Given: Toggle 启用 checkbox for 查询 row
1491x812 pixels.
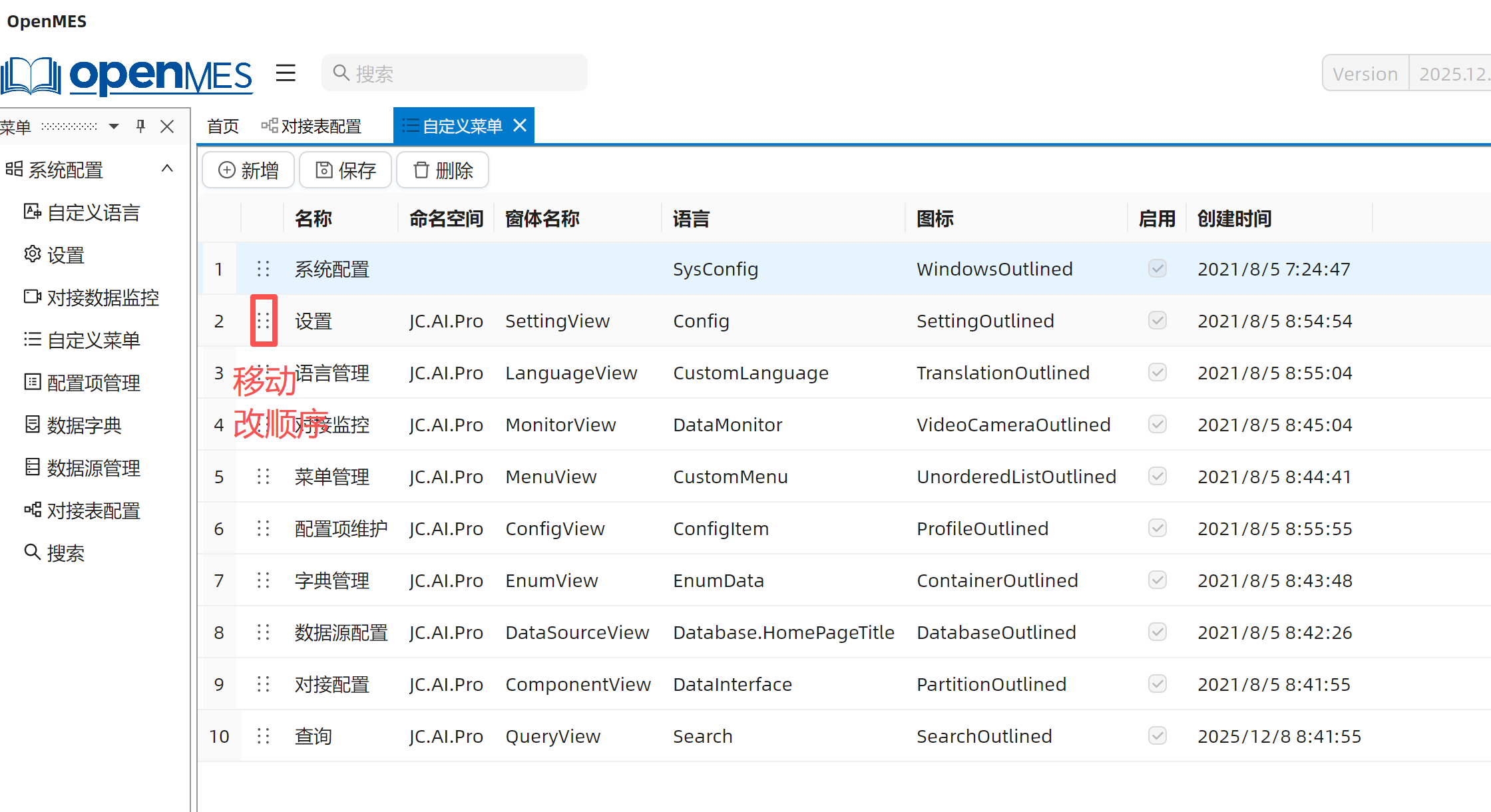Looking at the screenshot, I should pos(1158,736).
